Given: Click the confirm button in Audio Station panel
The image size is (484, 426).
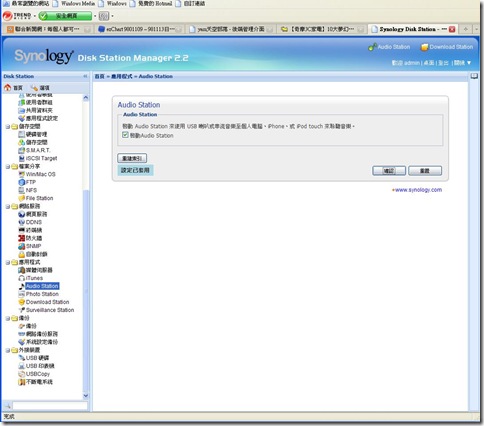Looking at the screenshot, I should coord(389,171).
